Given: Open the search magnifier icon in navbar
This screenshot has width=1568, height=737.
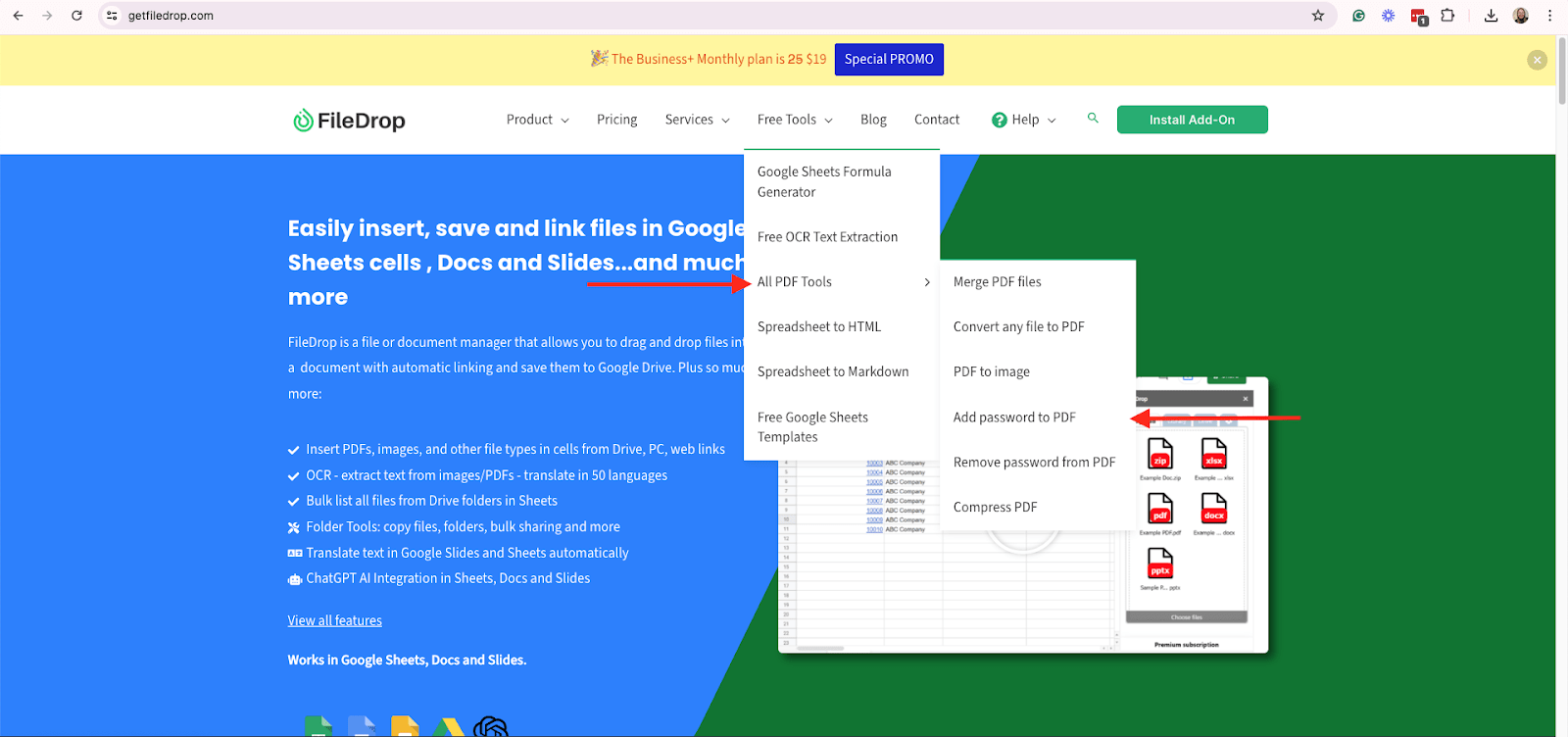Looking at the screenshot, I should pos(1093,119).
